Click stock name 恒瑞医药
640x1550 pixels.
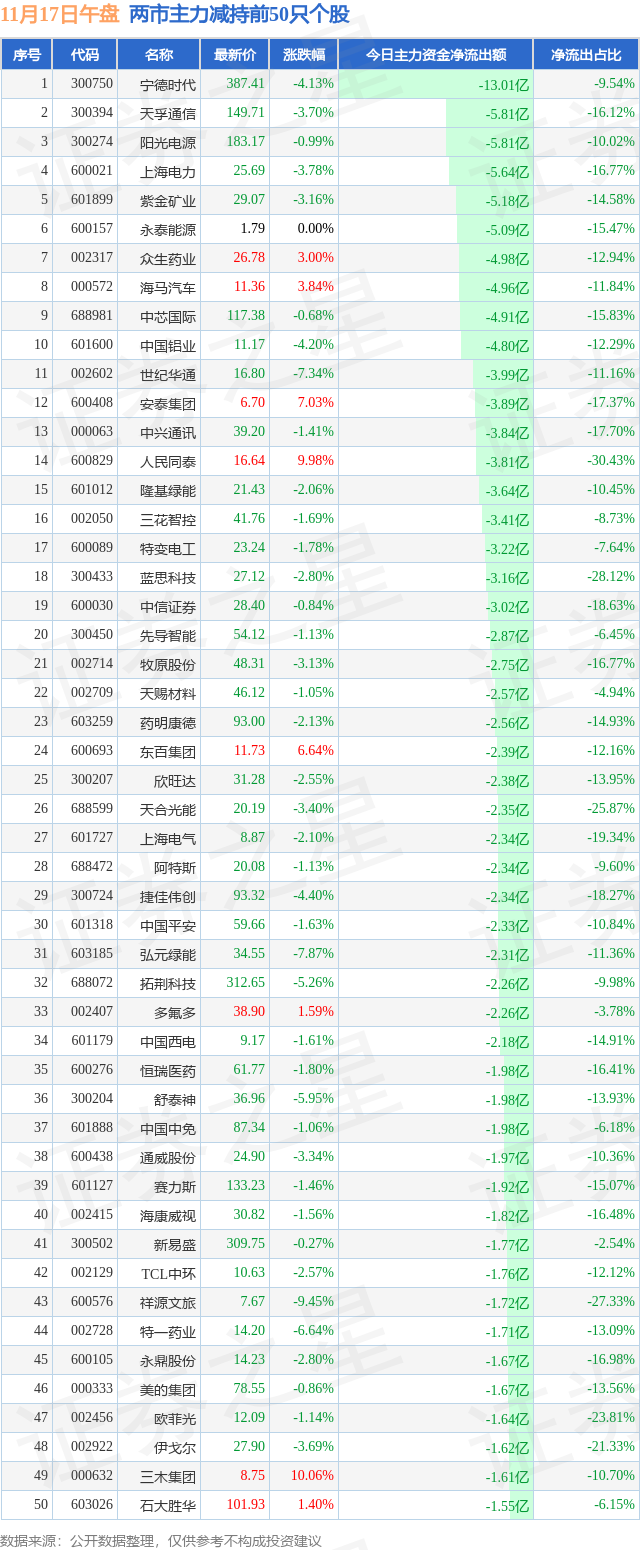tap(168, 1070)
